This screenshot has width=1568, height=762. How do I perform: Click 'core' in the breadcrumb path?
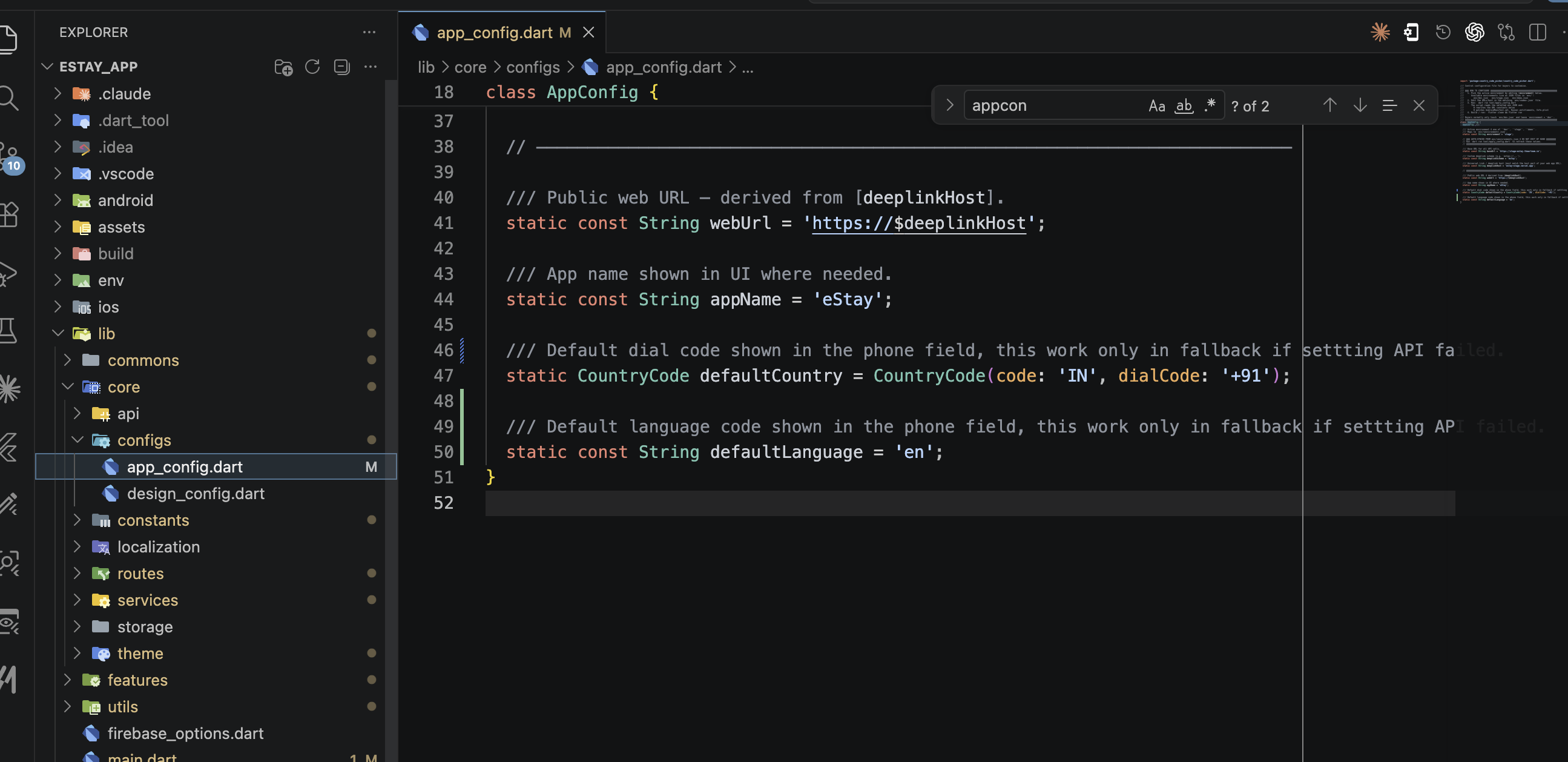point(470,67)
